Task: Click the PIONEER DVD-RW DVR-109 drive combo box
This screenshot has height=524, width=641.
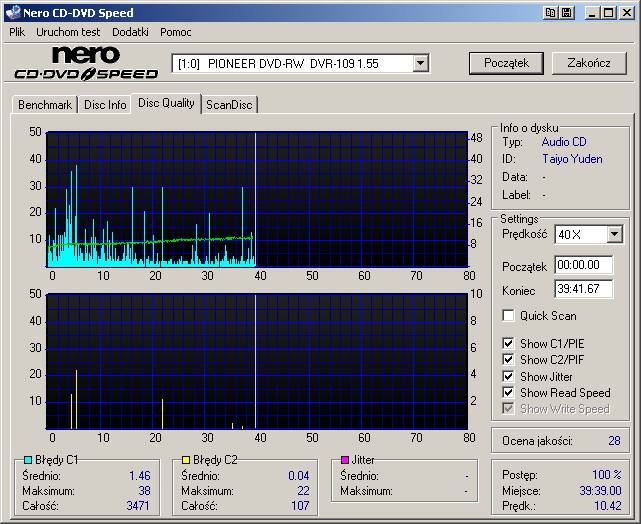Action: (300, 64)
